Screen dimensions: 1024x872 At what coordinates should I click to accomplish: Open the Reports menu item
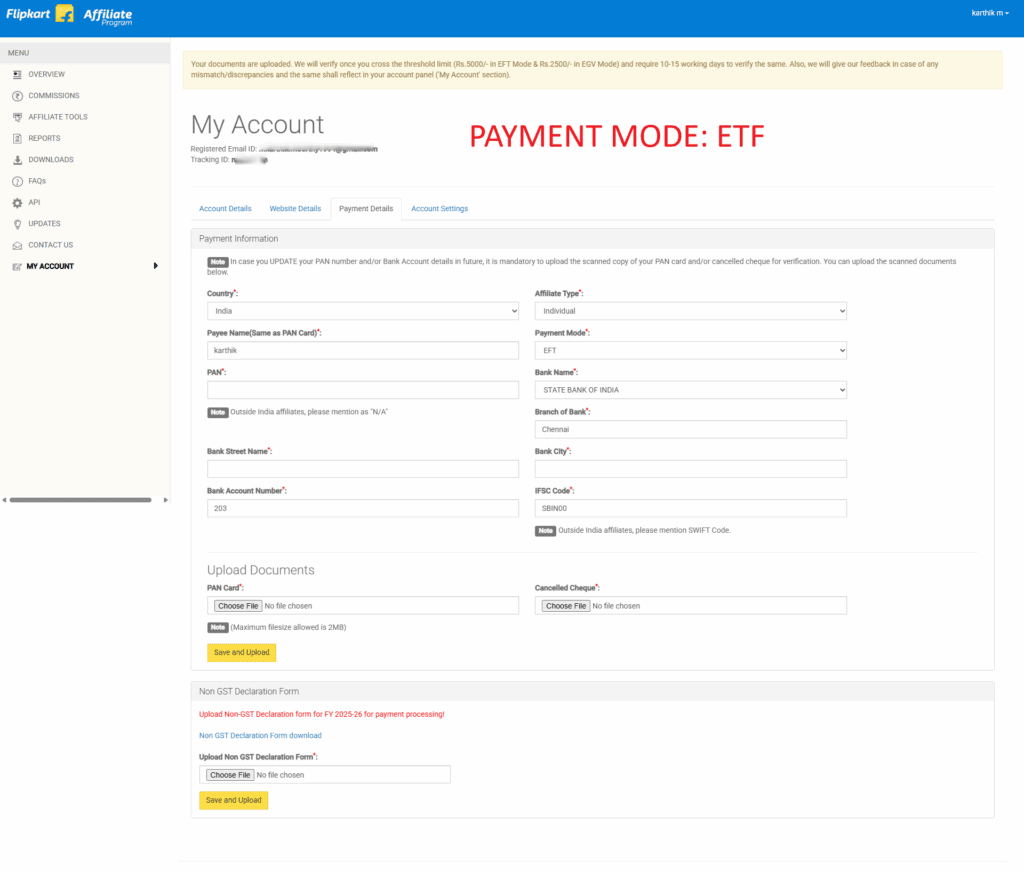tap(44, 138)
